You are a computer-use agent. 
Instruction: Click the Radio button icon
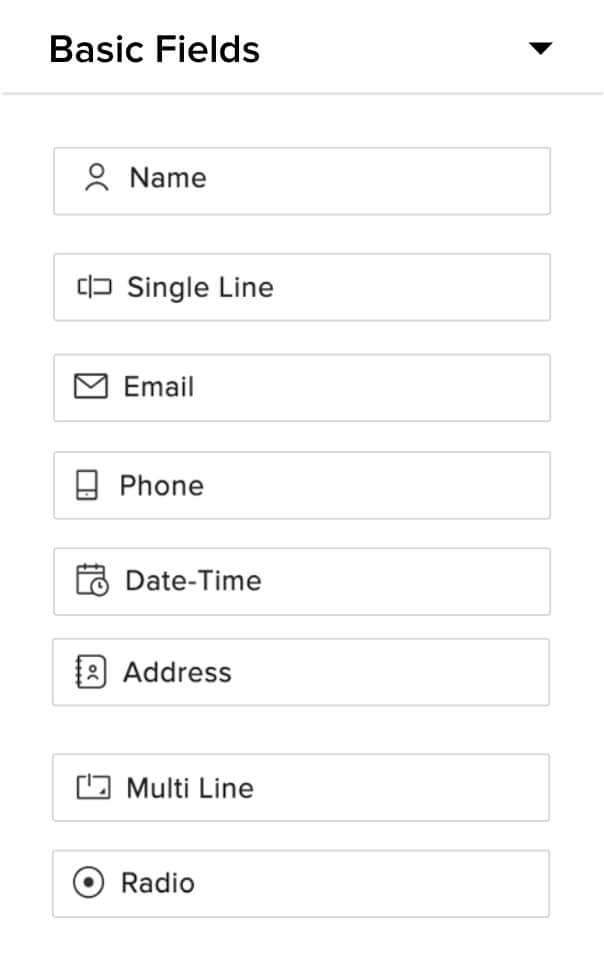pos(89,883)
